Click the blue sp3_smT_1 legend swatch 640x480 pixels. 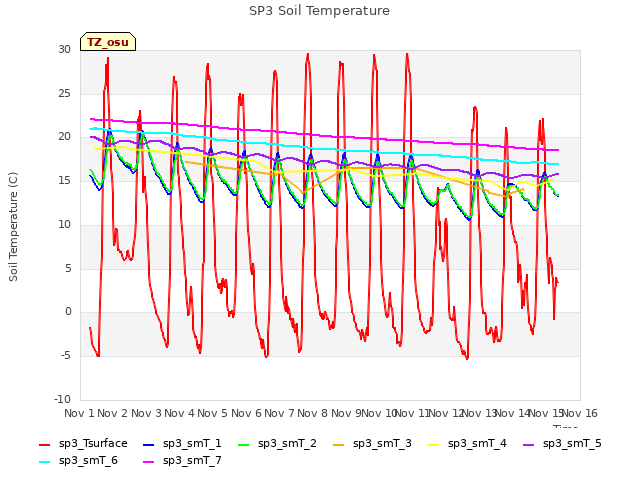149,444
